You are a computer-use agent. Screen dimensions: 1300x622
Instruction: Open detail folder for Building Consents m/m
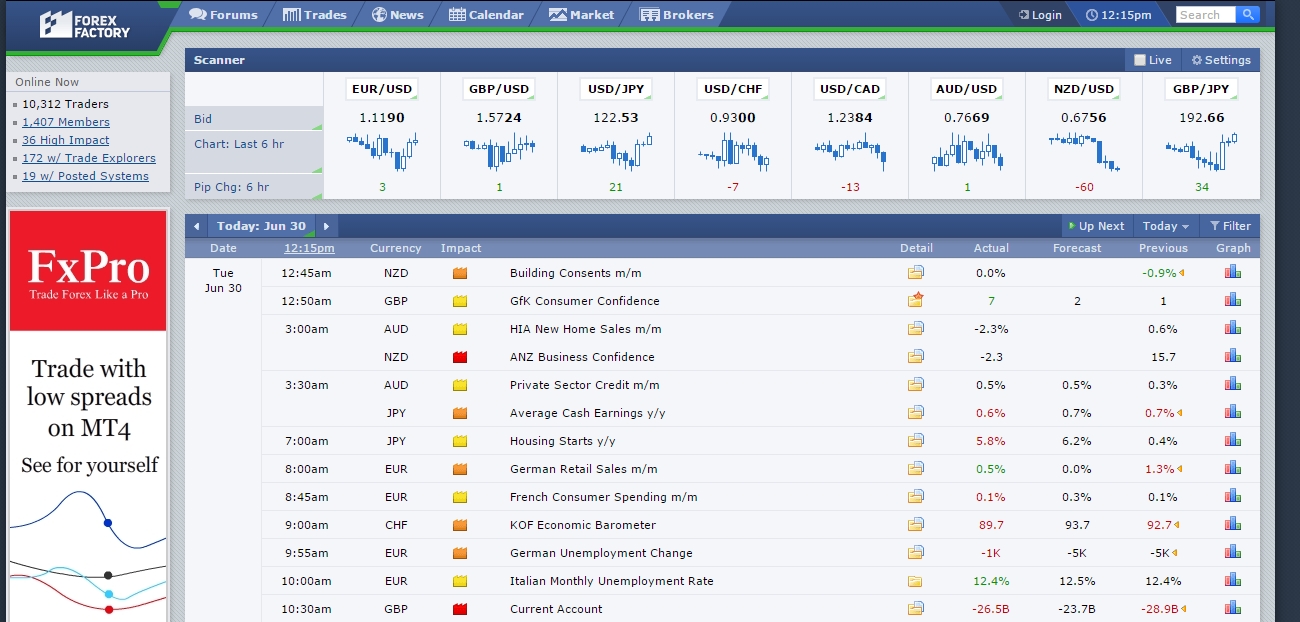point(916,273)
